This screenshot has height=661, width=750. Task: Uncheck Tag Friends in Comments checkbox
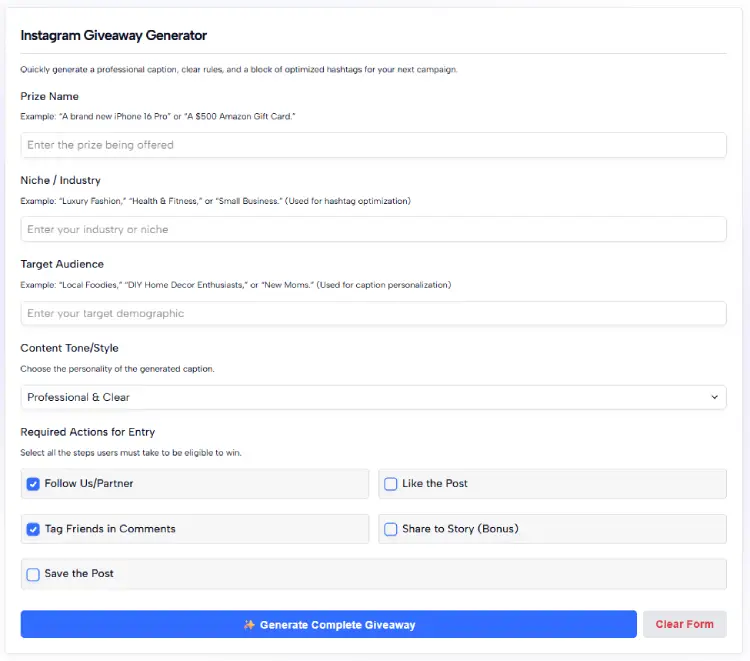[x=33, y=529]
